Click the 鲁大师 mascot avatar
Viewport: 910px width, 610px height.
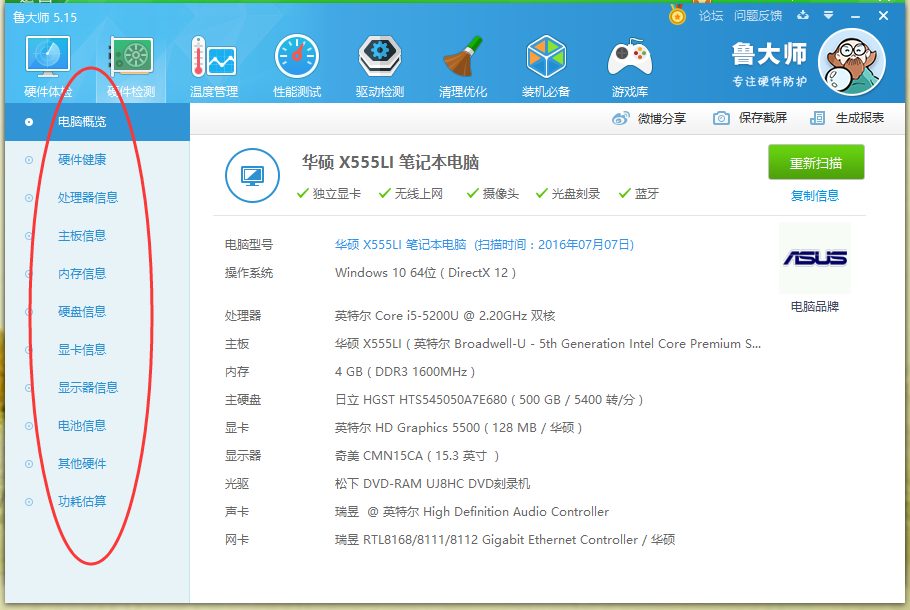point(851,62)
